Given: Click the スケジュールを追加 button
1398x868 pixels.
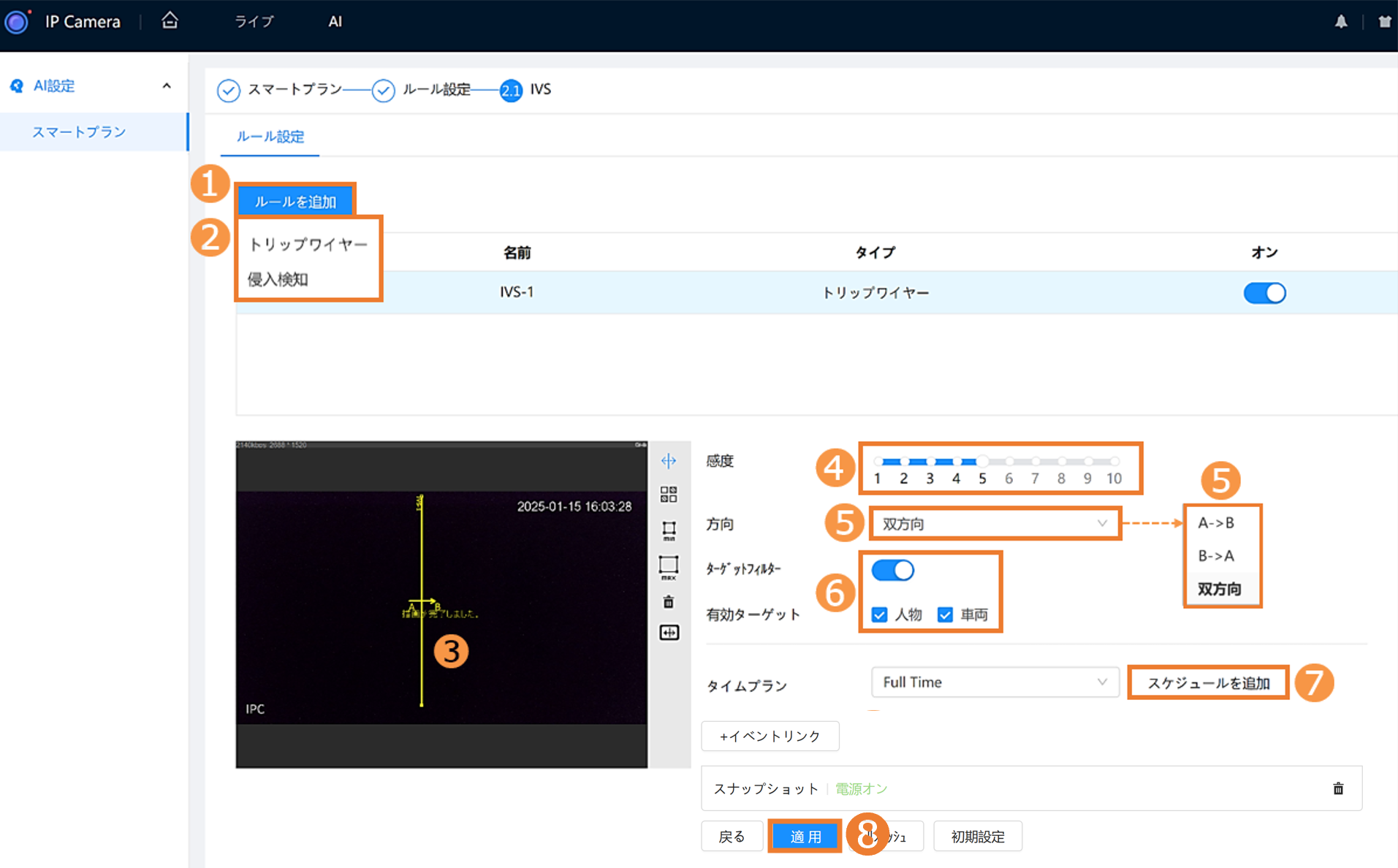Looking at the screenshot, I should pos(1208,683).
